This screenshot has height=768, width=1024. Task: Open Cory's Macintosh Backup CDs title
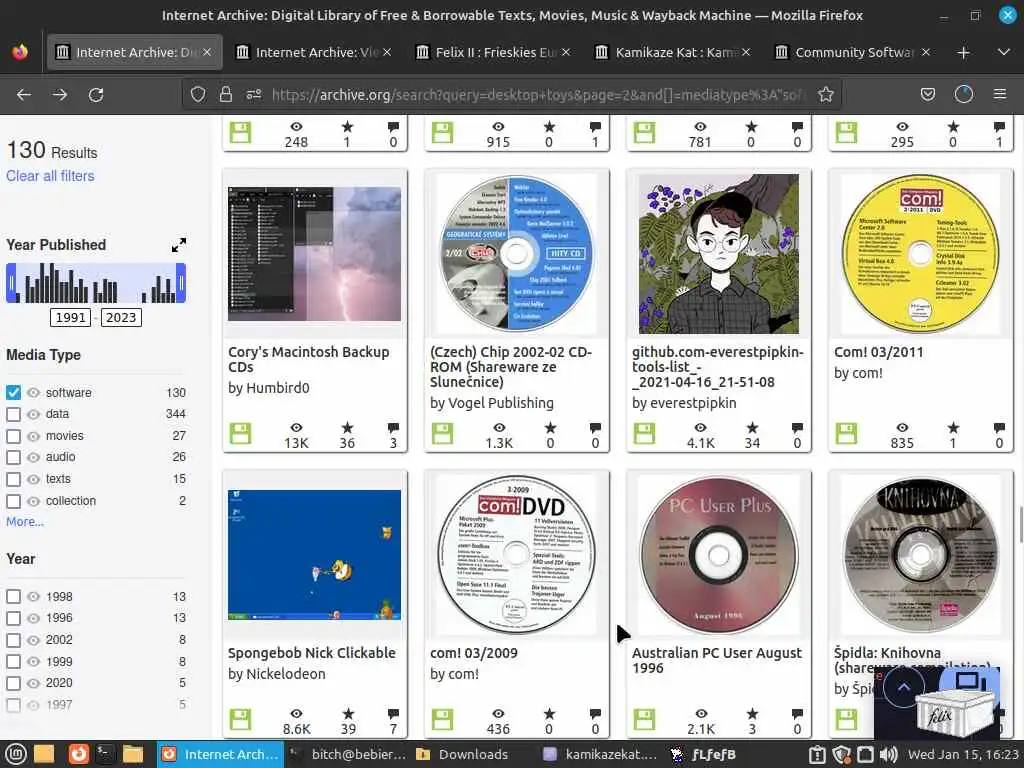coord(308,359)
